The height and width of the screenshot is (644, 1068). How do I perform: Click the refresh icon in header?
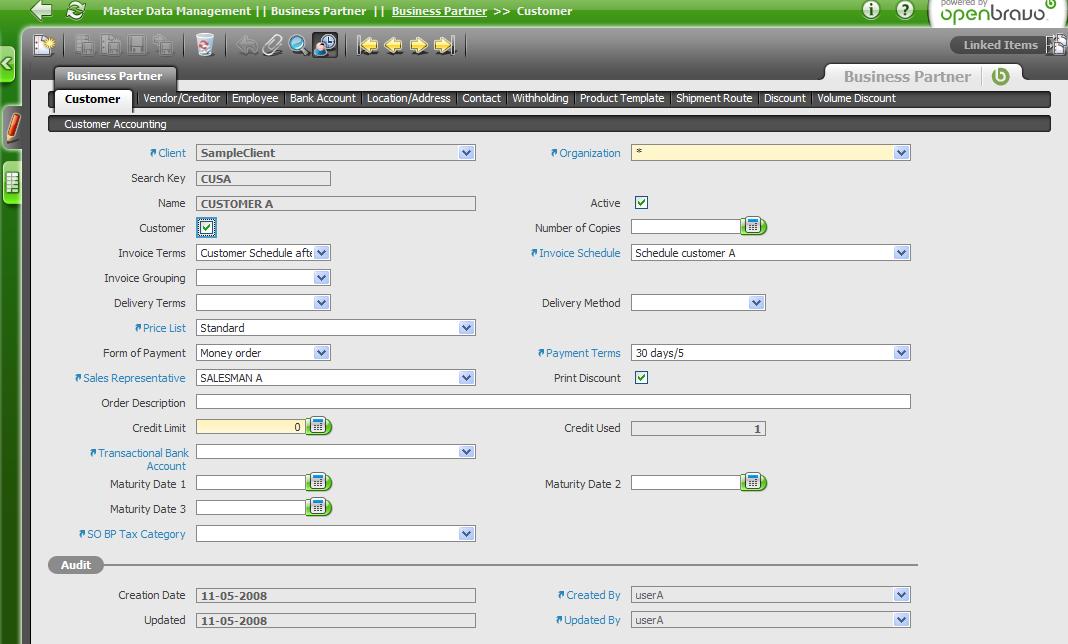coord(75,11)
